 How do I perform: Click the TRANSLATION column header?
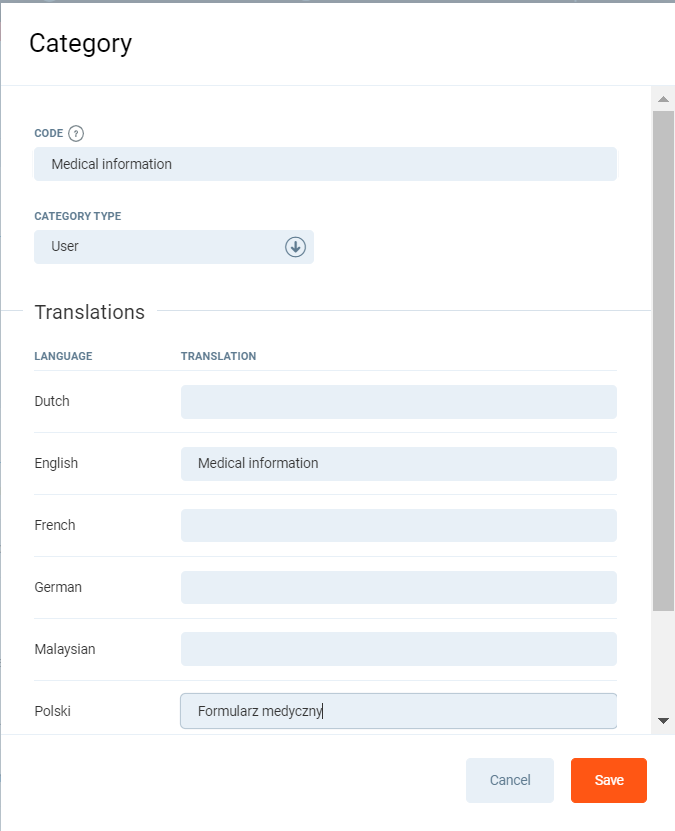coord(218,356)
